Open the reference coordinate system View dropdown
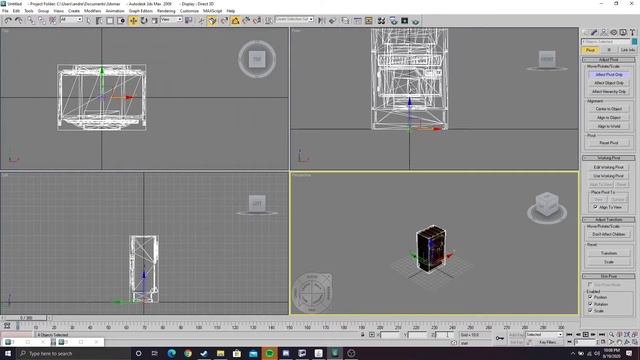 coord(171,19)
